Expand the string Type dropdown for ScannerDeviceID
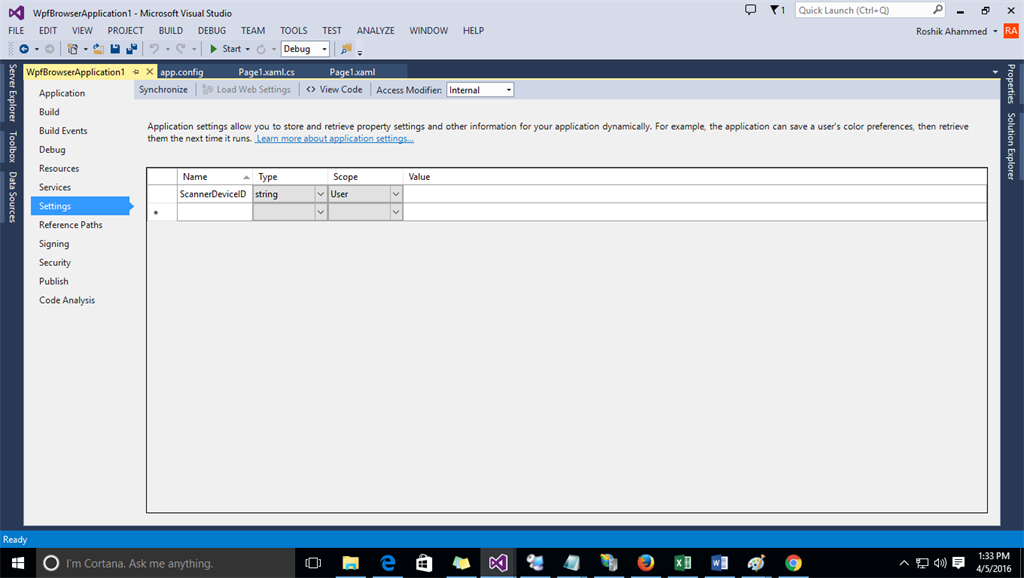Screen dimensions: 1024x578 pos(321,194)
